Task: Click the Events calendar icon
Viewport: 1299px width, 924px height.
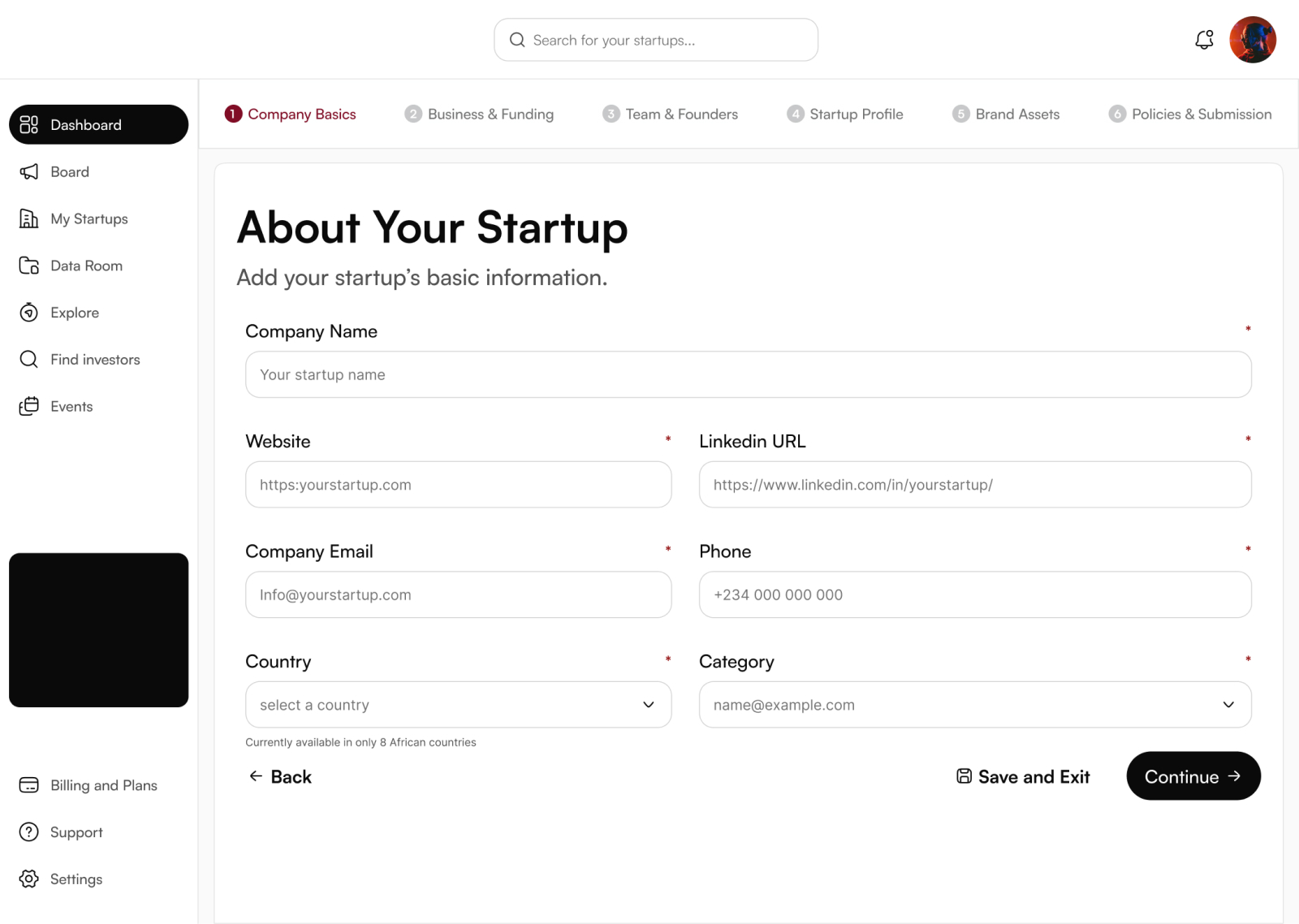Action: (x=29, y=406)
